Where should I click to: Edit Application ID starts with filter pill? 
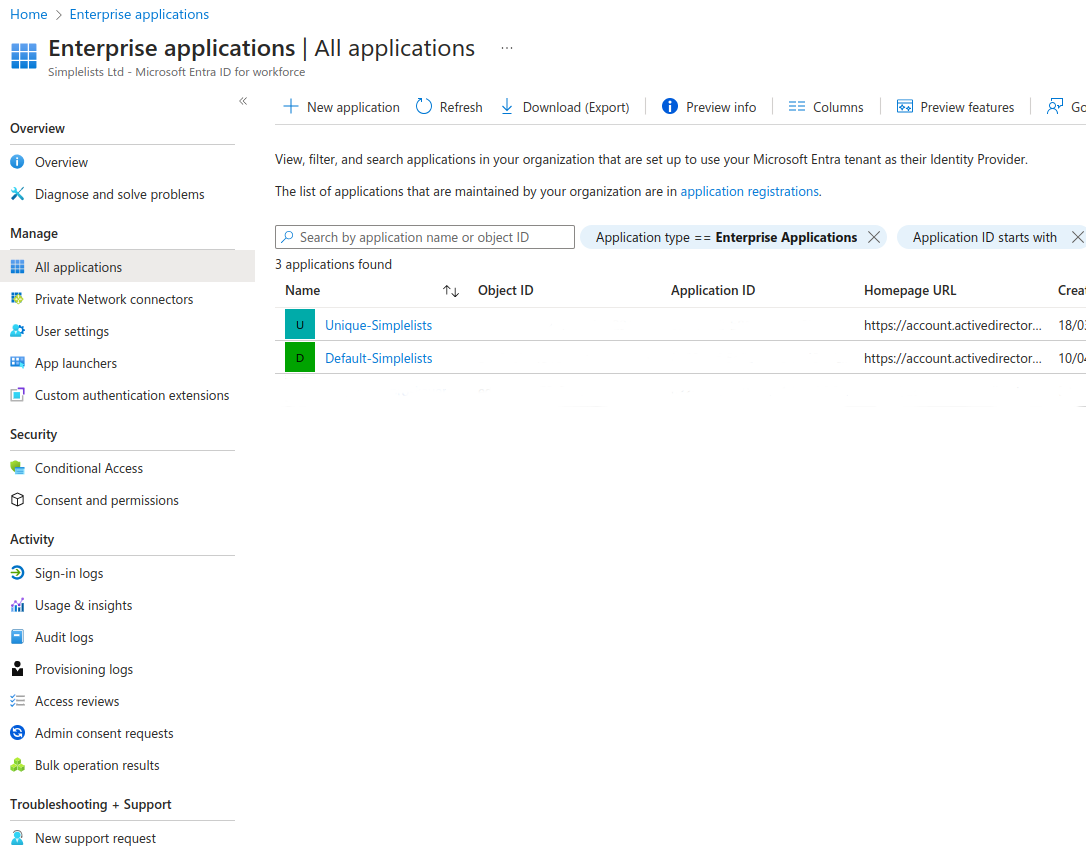(984, 237)
